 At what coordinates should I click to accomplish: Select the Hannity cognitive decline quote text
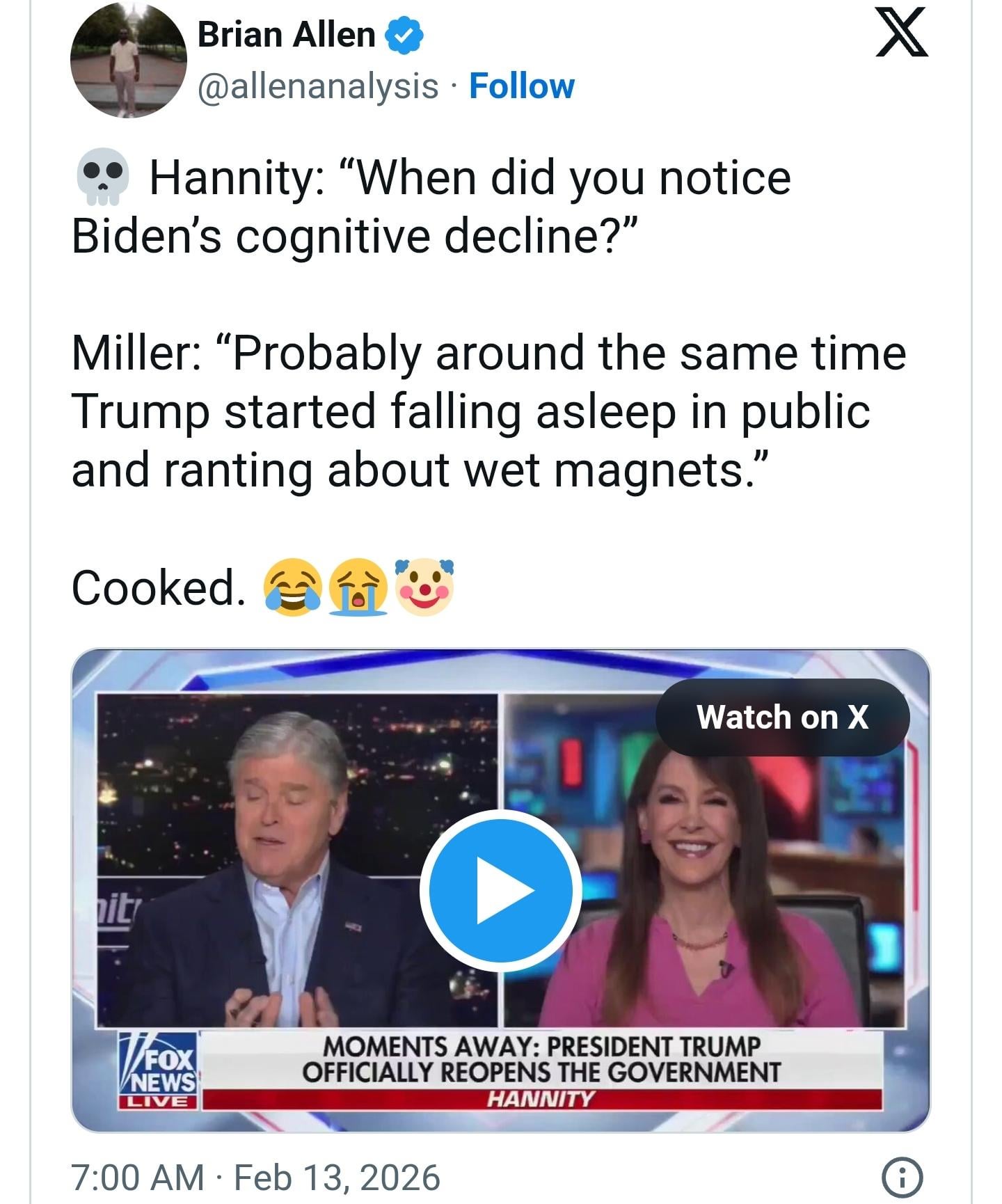tap(431, 207)
